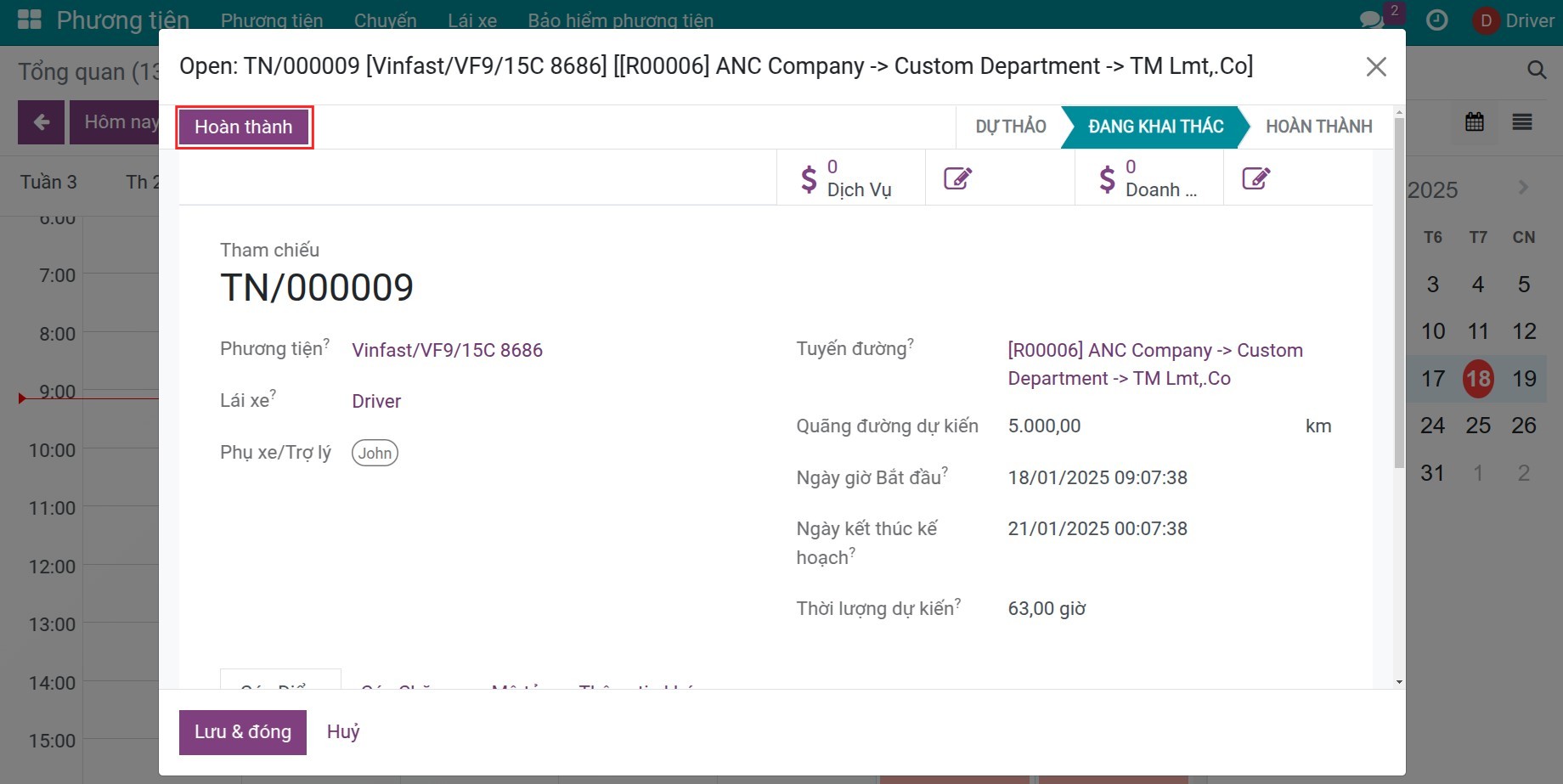Open the apps grid menu icon
Viewport: 1563px width, 784px height.
[x=30, y=20]
